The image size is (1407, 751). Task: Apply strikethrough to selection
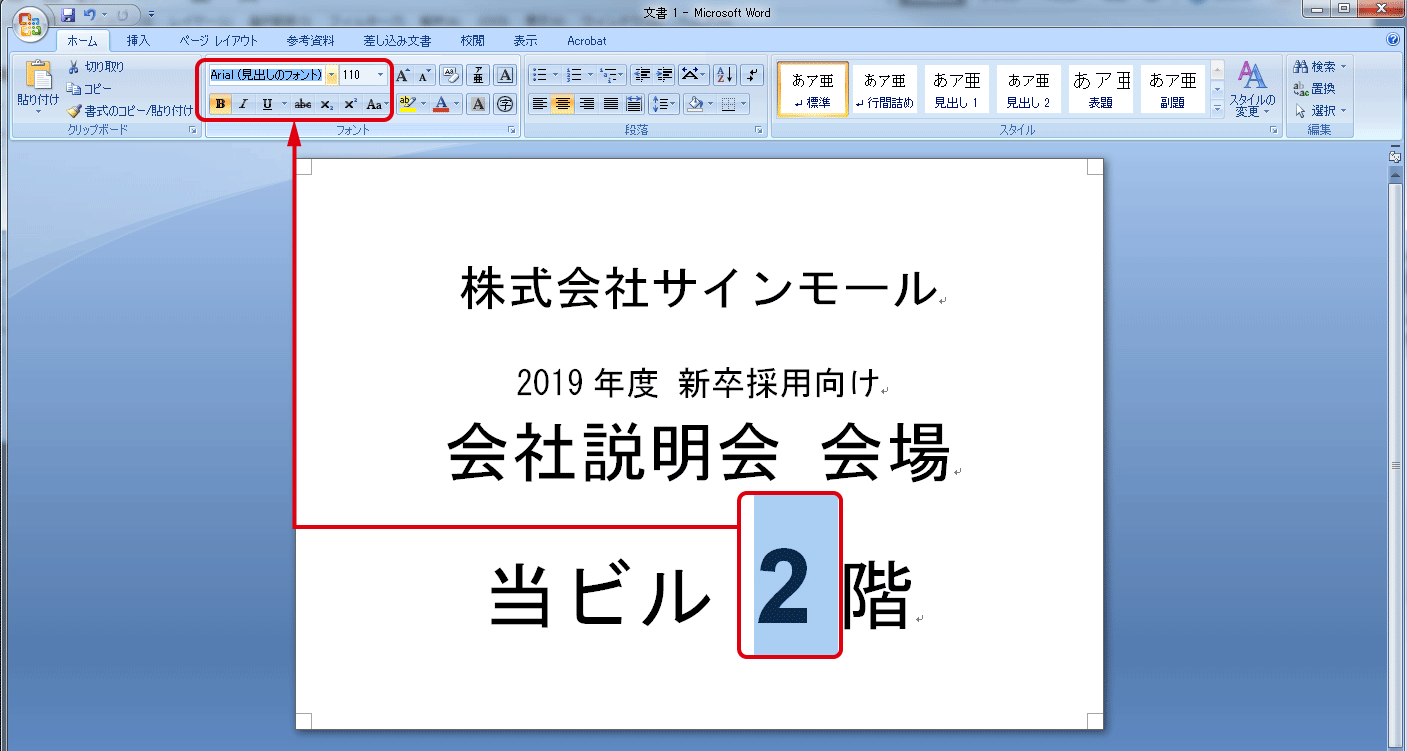click(x=303, y=104)
